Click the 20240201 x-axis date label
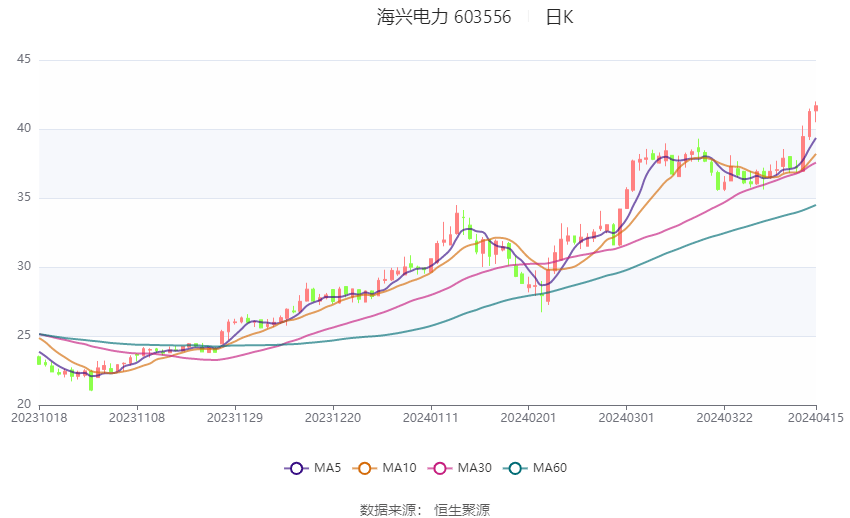 [x=527, y=417]
